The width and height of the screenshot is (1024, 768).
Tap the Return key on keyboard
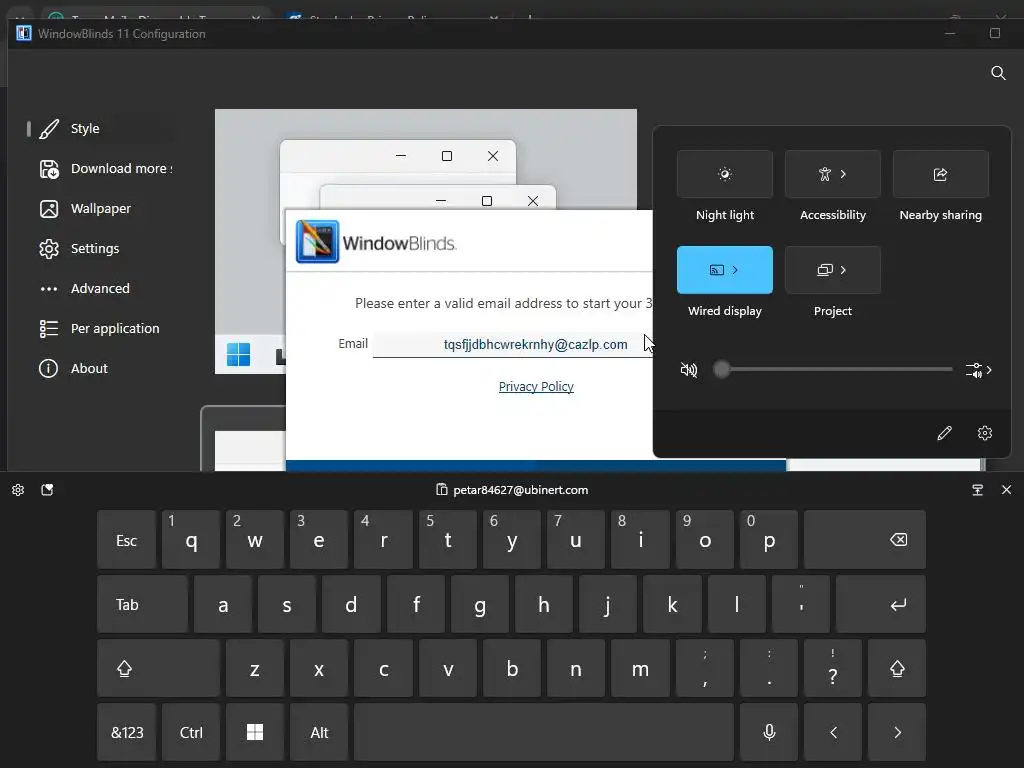point(880,605)
